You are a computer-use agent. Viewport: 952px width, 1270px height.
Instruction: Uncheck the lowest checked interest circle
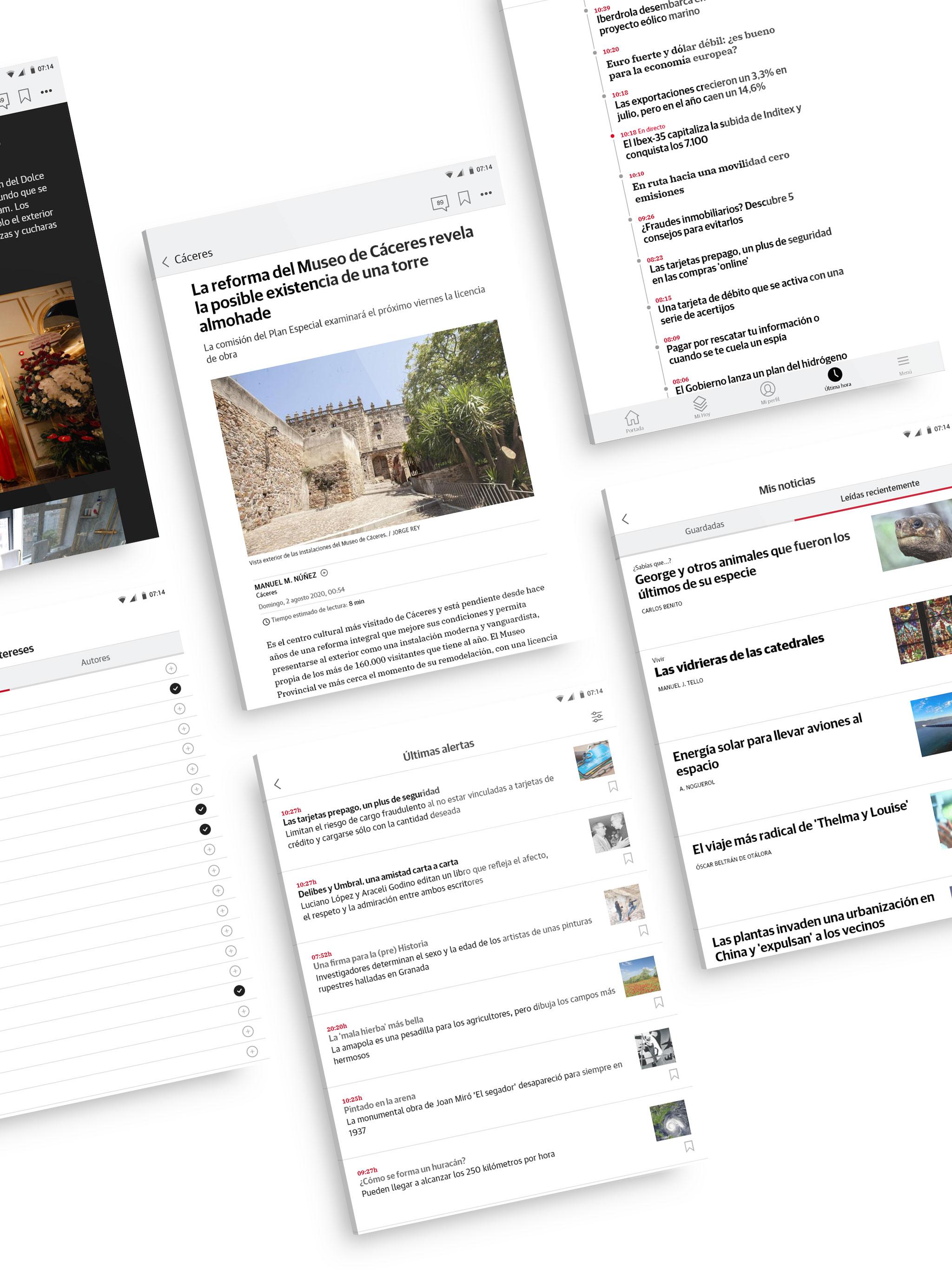point(239,991)
